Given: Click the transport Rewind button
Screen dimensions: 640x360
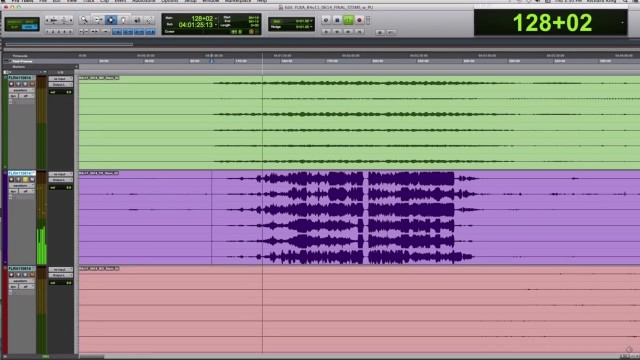Looking at the screenshot, I should click(337, 32).
